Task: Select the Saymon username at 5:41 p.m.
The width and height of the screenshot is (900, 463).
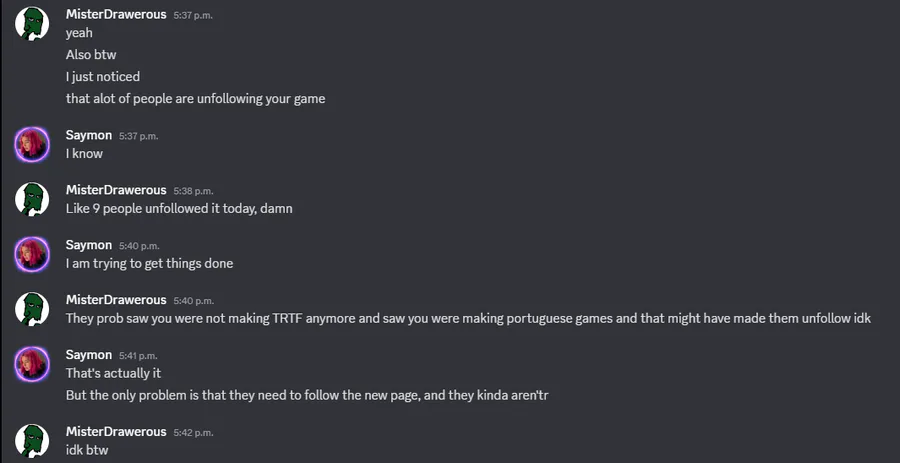Action: 89,355
